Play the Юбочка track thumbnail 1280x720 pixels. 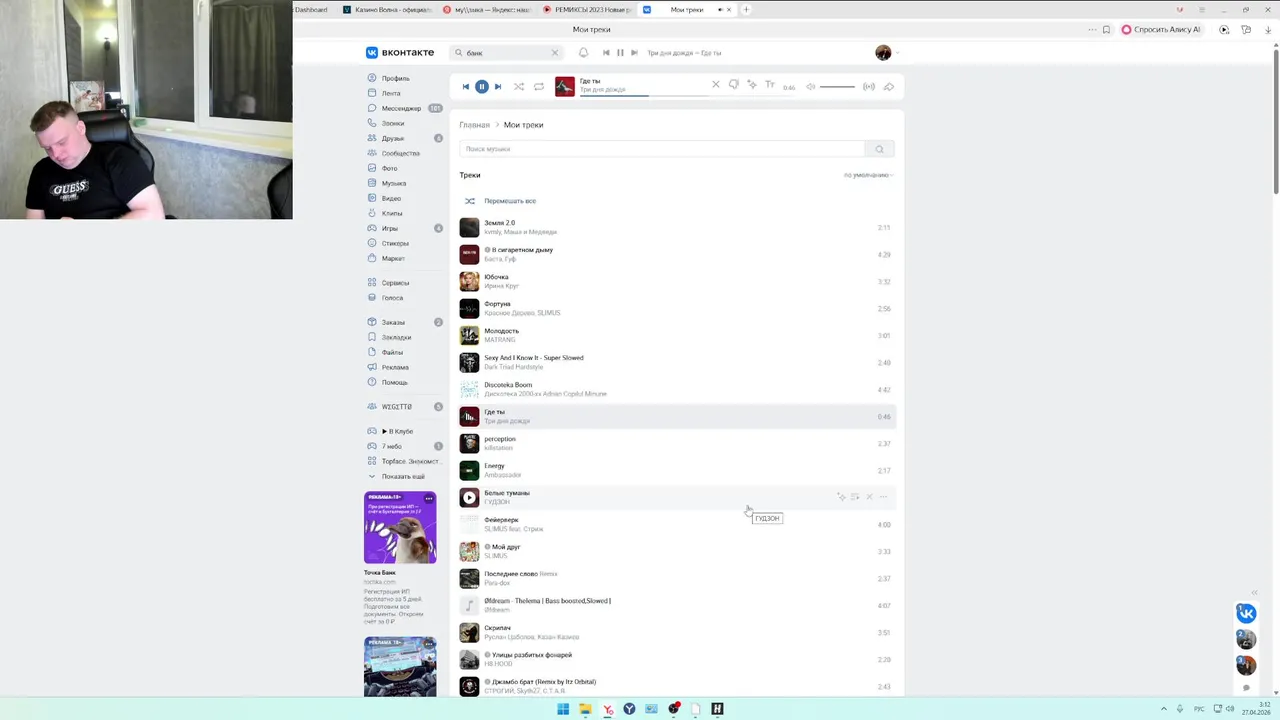[x=469, y=281]
